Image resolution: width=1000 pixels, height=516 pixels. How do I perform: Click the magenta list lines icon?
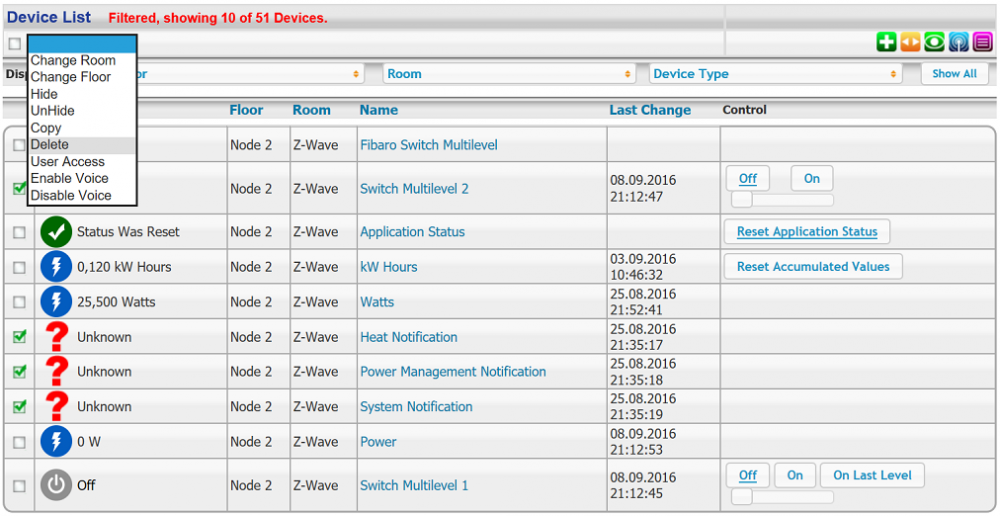[x=982, y=42]
